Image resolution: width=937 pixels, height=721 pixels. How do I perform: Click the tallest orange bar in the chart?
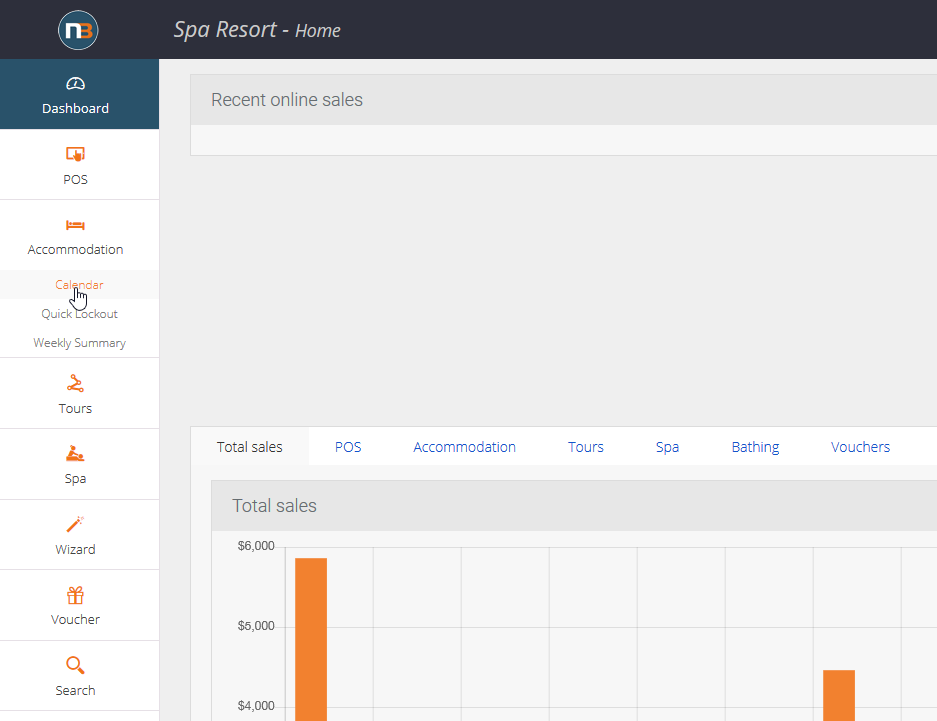(311, 639)
